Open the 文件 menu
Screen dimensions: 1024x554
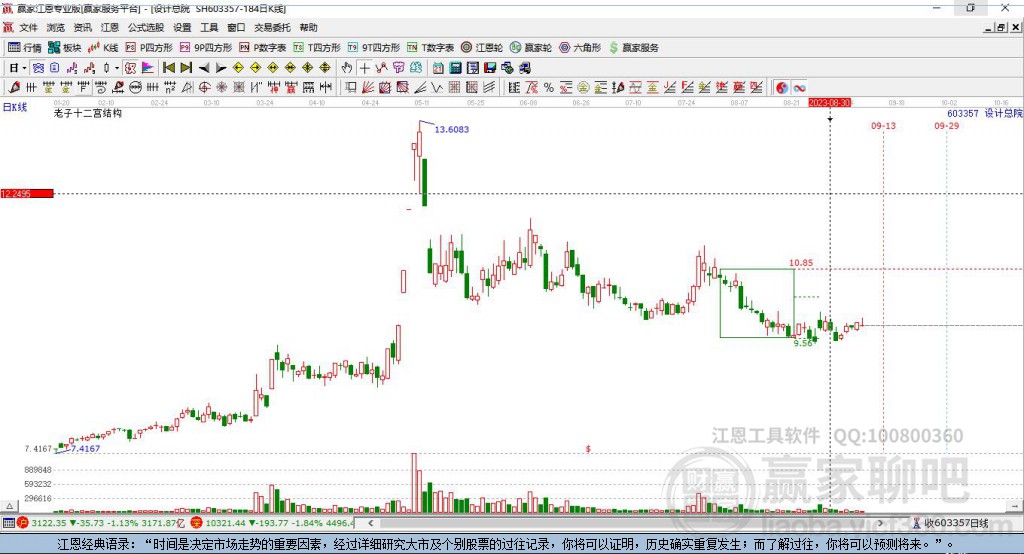(x=28, y=27)
